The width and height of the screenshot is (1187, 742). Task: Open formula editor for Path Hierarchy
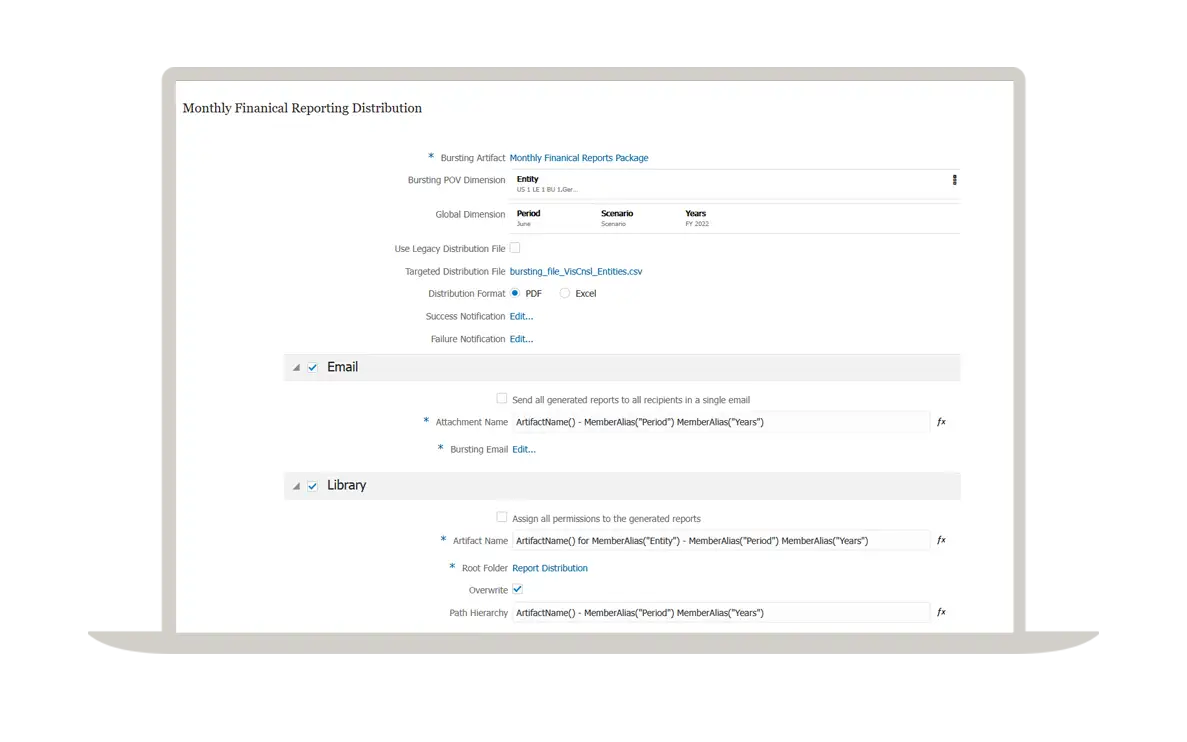pos(941,612)
